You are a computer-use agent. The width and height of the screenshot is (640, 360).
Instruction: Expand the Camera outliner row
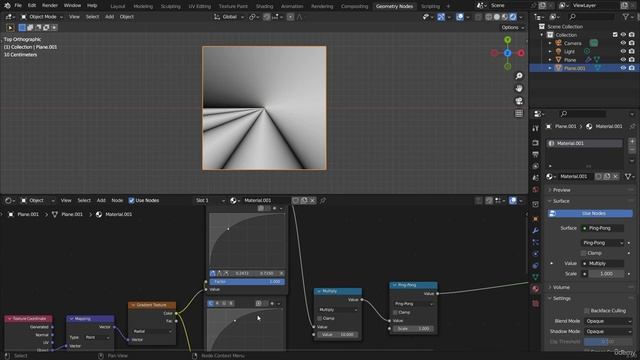(550, 43)
